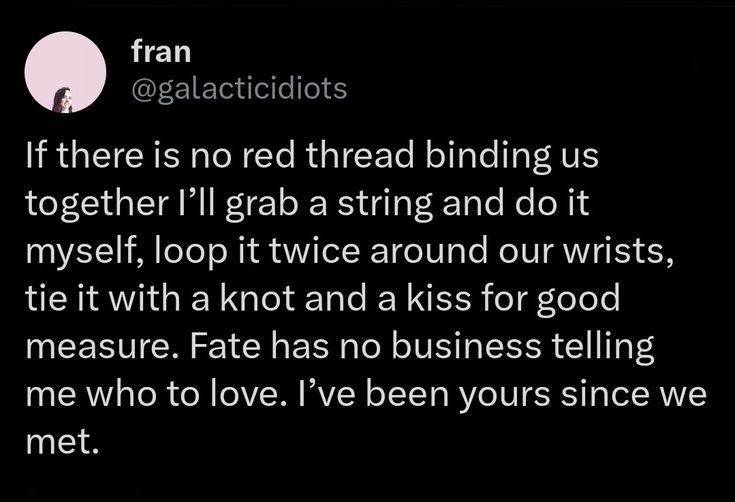Click the line 'me who to love'
Viewport: 735px width, 502px height.
pos(366,395)
